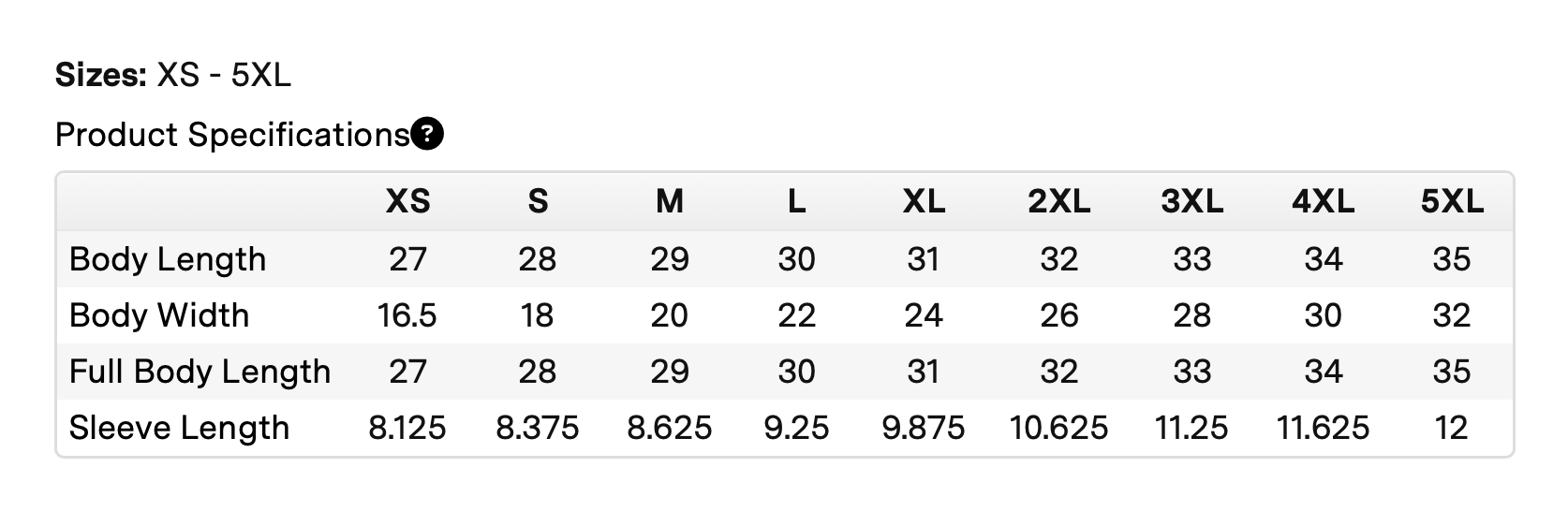The width and height of the screenshot is (1568, 511).
Task: Click the "Sizes: XS - 5XL" text
Action: point(173,75)
